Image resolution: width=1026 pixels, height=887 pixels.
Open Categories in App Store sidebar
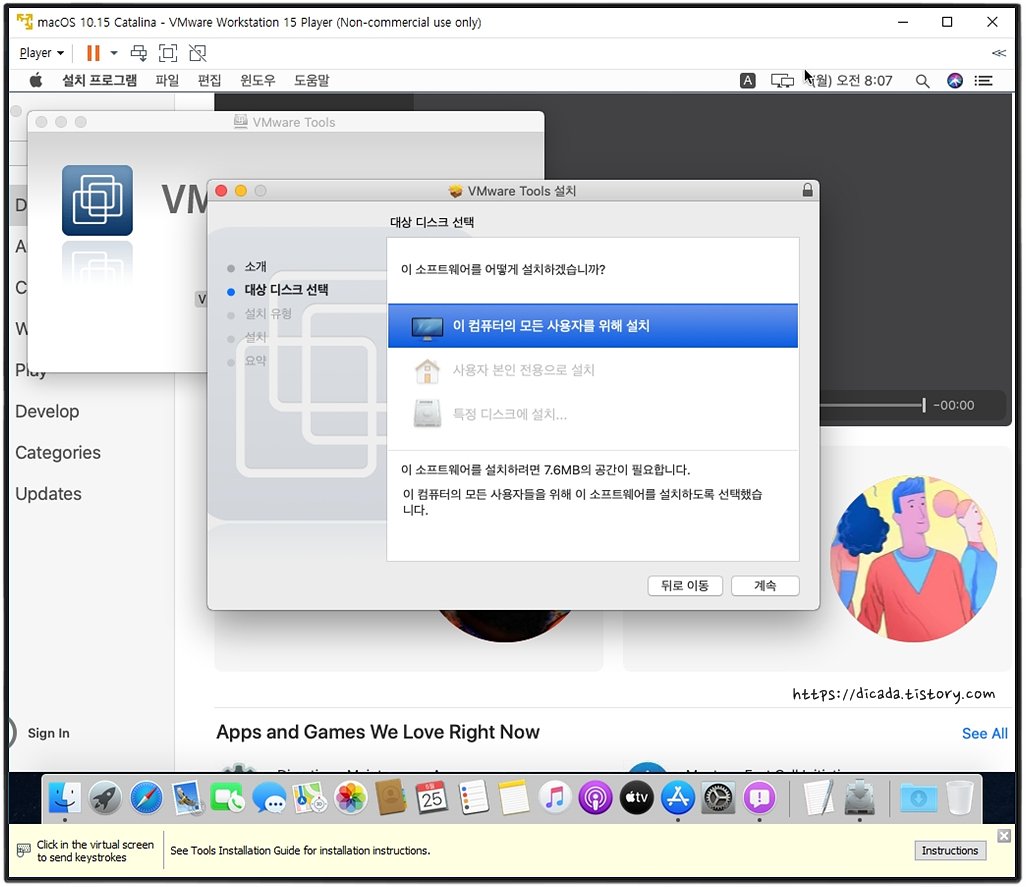[x=58, y=453]
